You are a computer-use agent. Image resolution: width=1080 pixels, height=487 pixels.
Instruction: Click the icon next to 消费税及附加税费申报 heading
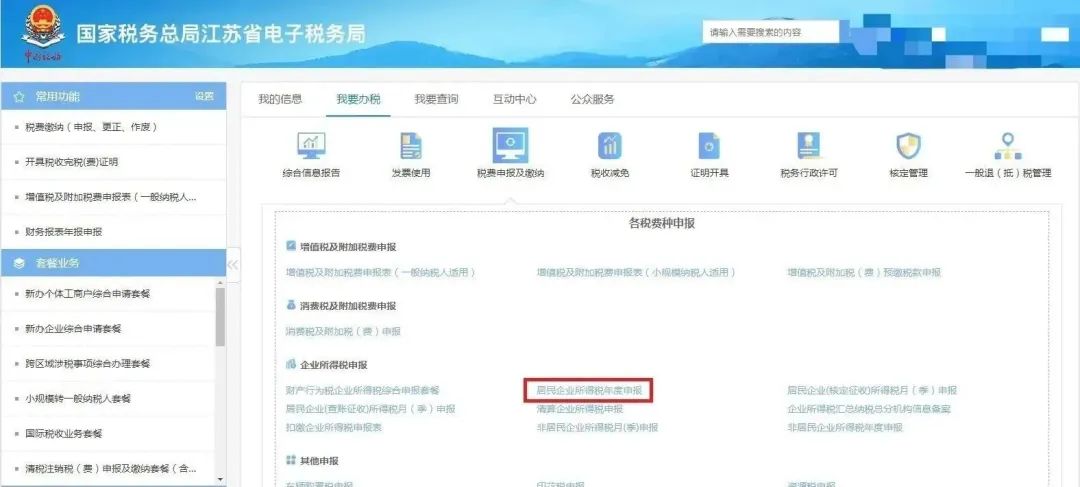[x=291, y=305]
